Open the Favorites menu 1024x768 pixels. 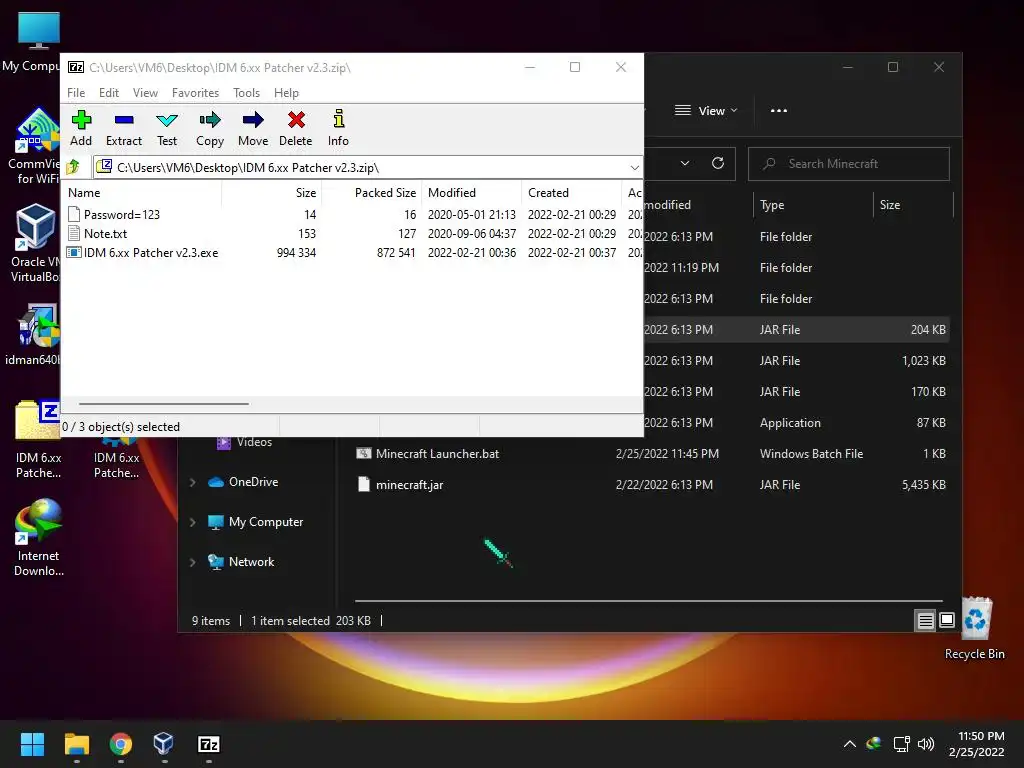click(195, 93)
